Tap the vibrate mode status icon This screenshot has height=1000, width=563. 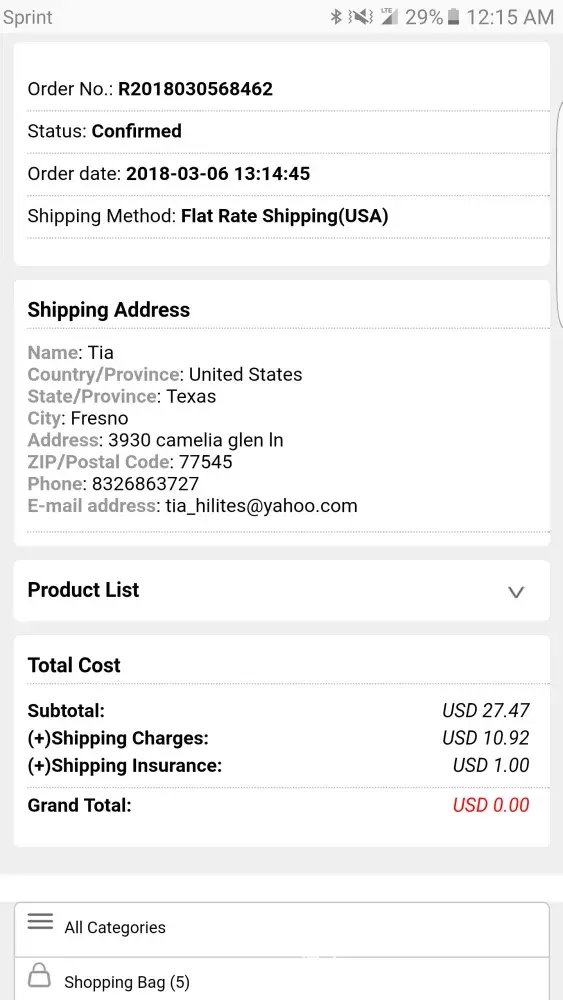tap(361, 17)
